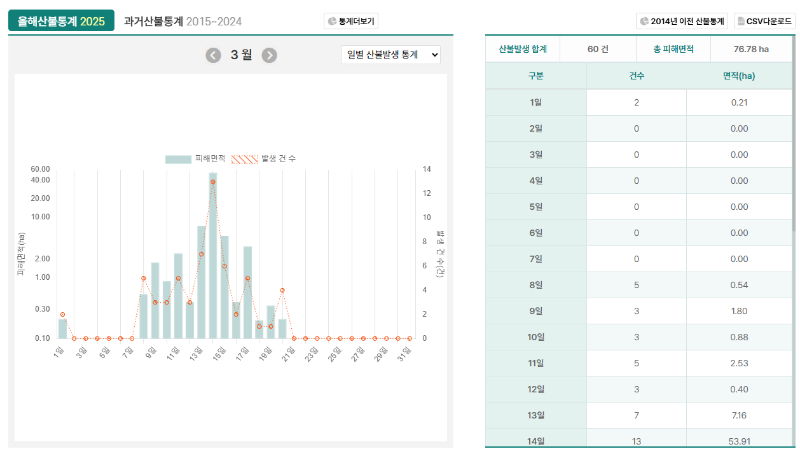Click 산불발생 합계 header cell
Viewport: 800px width, 450px height.
522,49
